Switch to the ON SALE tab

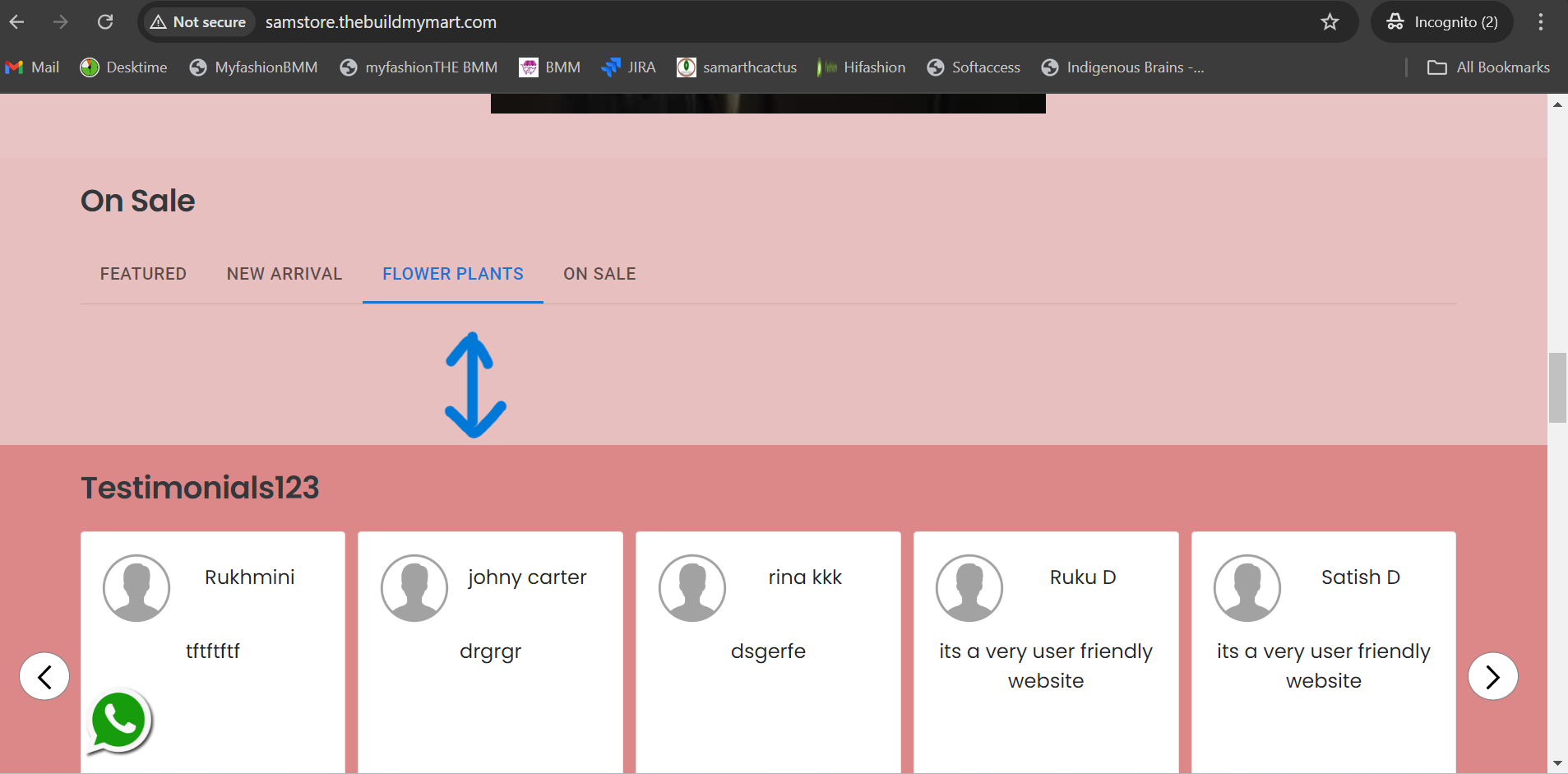click(599, 274)
